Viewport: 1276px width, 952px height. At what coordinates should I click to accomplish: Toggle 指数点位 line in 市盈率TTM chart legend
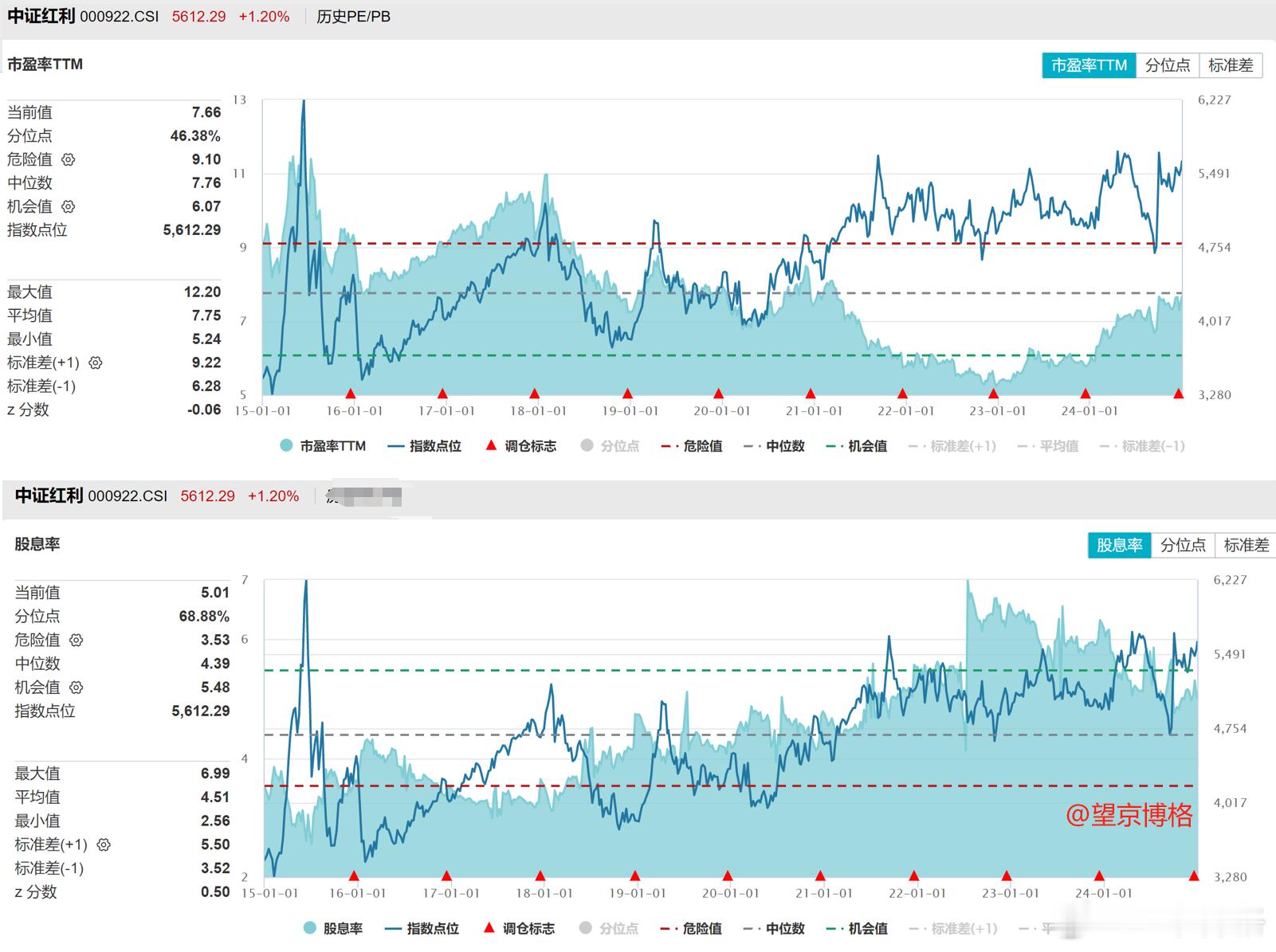pyautogui.click(x=425, y=446)
